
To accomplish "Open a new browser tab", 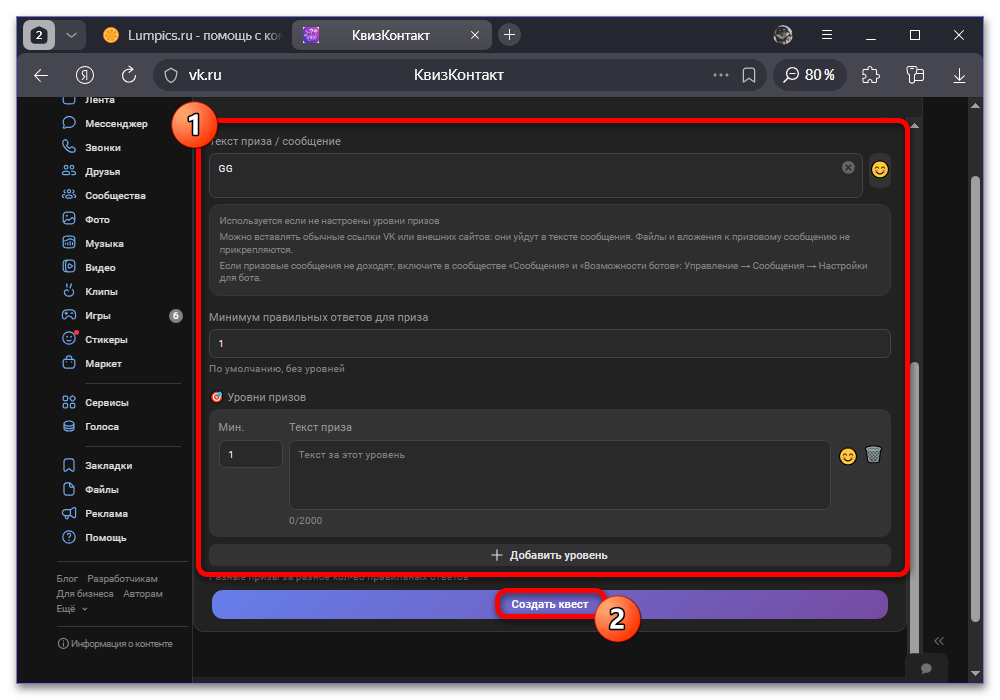I will click(509, 35).
